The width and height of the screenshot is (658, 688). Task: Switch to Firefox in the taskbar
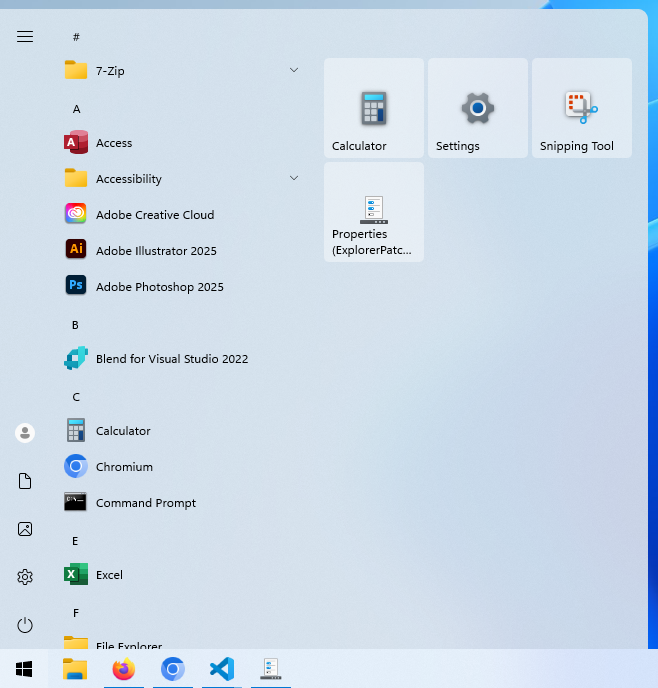124,669
